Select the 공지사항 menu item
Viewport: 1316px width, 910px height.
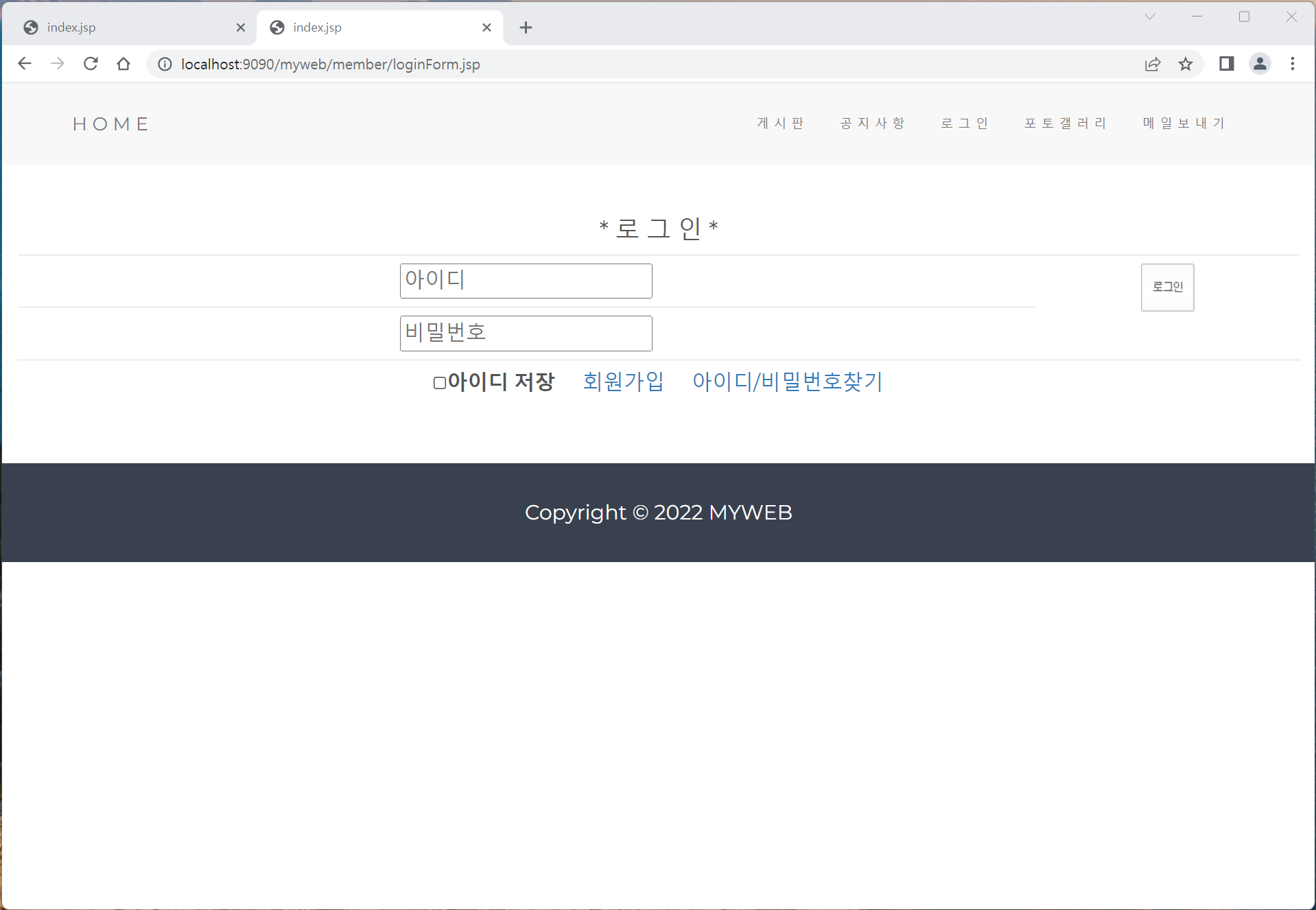[872, 124]
